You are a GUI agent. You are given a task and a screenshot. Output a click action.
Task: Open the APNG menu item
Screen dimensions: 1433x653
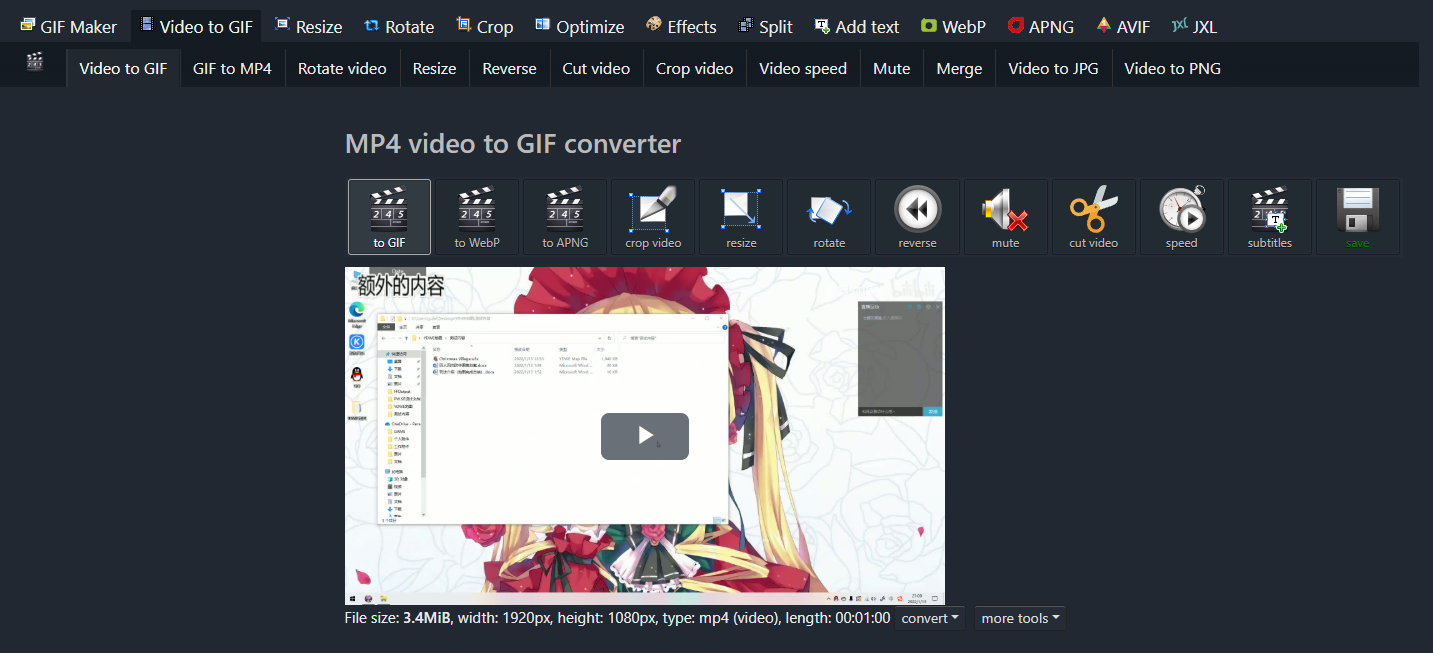1040,27
